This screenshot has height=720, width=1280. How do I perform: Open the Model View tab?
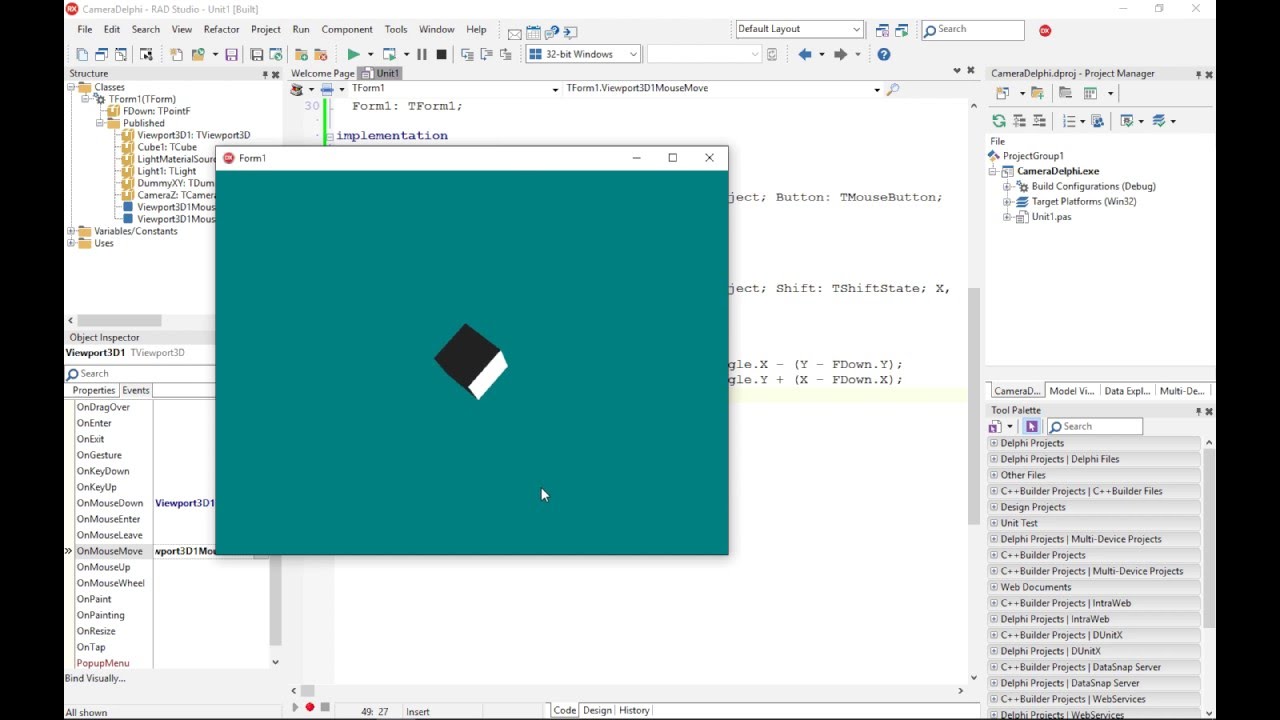[1071, 391]
